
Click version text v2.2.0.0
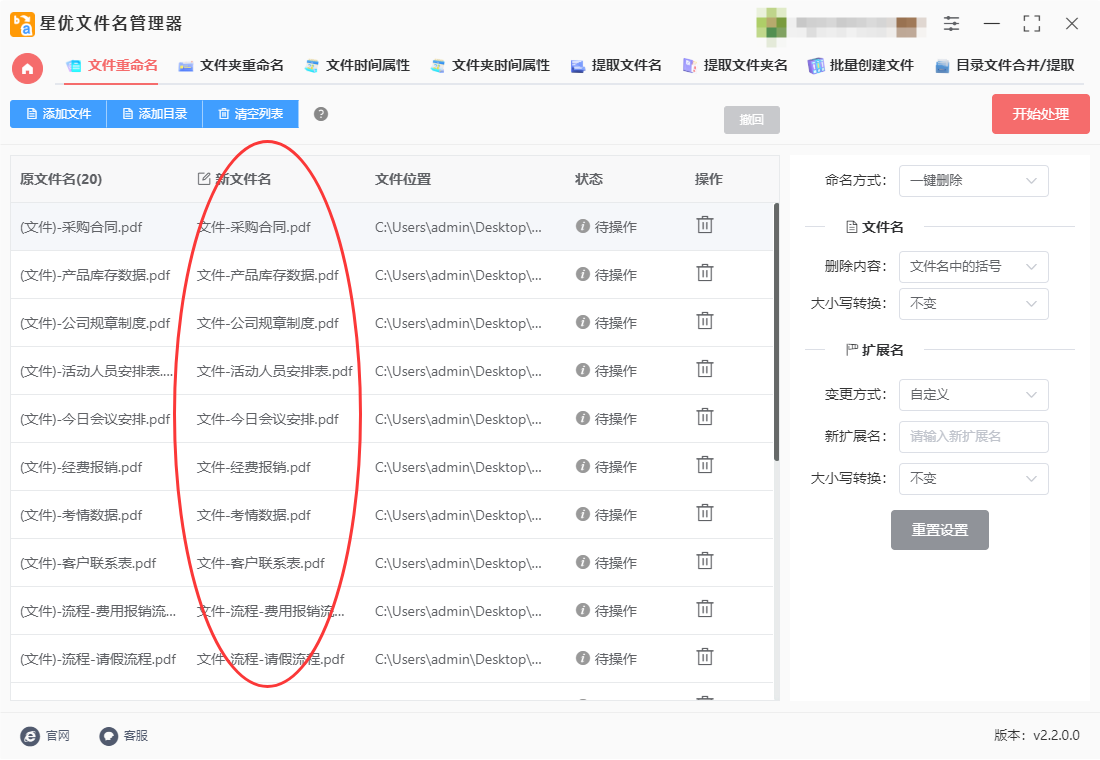pyautogui.click(x=1056, y=735)
